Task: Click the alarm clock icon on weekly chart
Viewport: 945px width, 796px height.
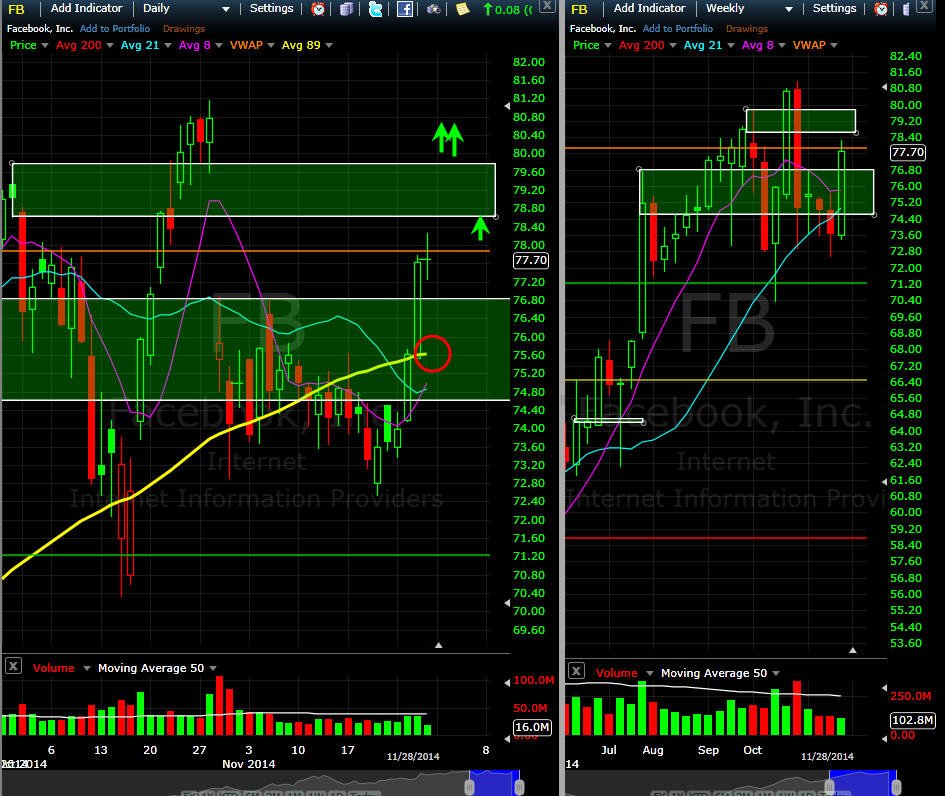Action: tap(881, 8)
